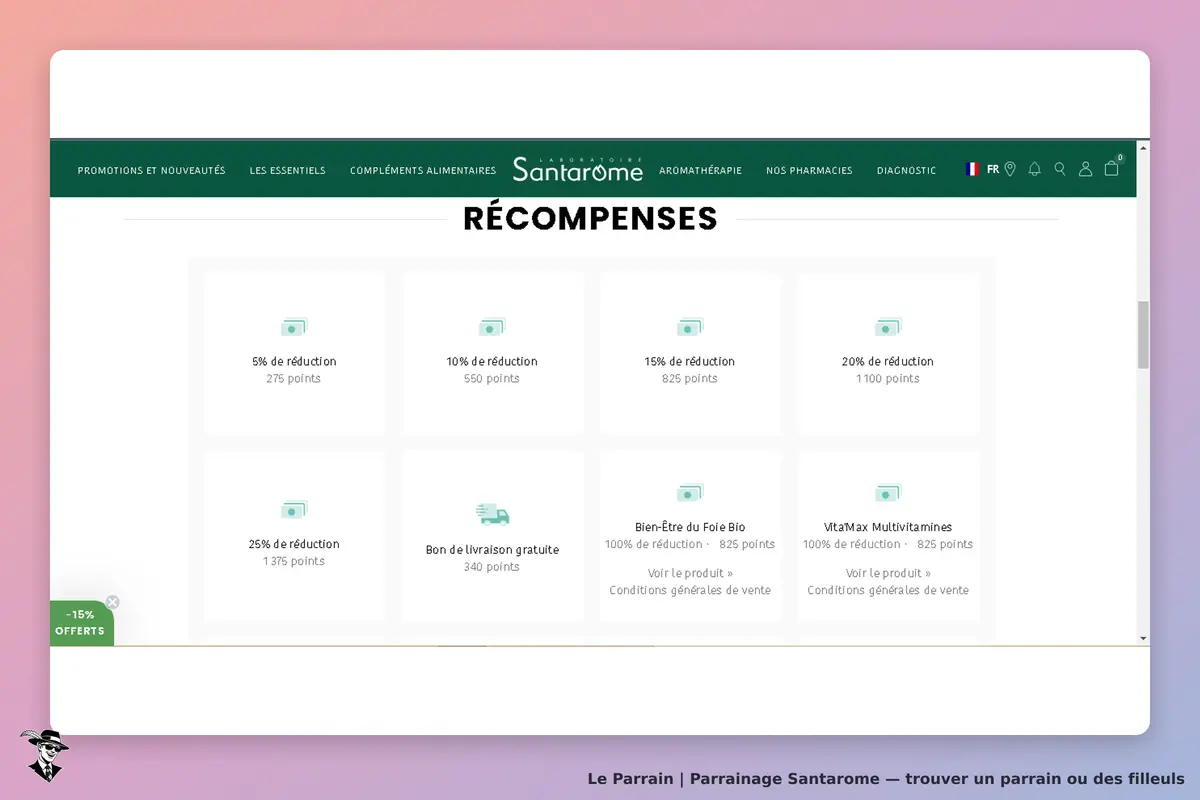The image size is (1200, 800).
Task: Click the 340 points text
Action: 492,567
